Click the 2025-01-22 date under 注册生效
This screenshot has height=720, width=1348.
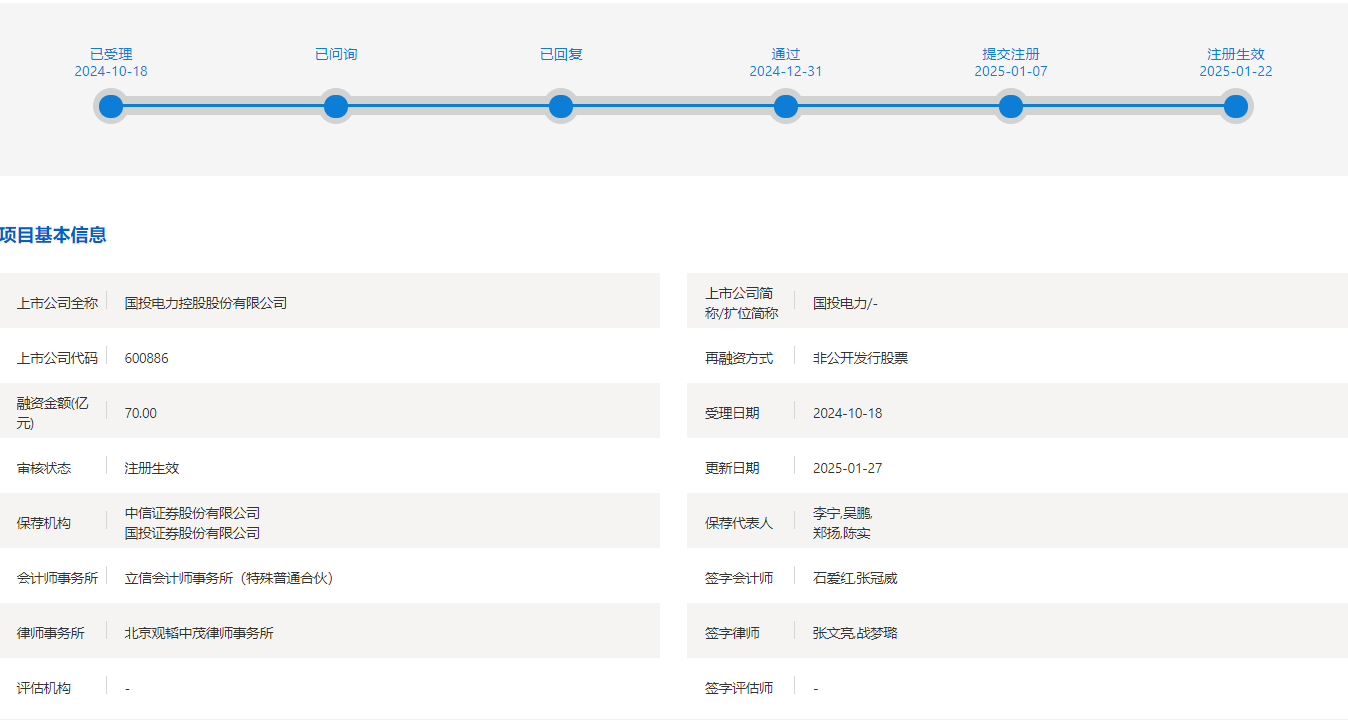1236,71
